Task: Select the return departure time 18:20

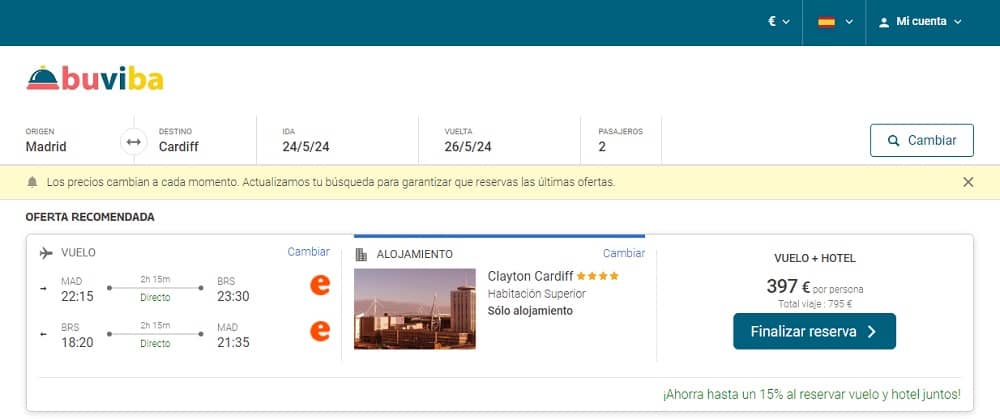Action: pos(77,342)
